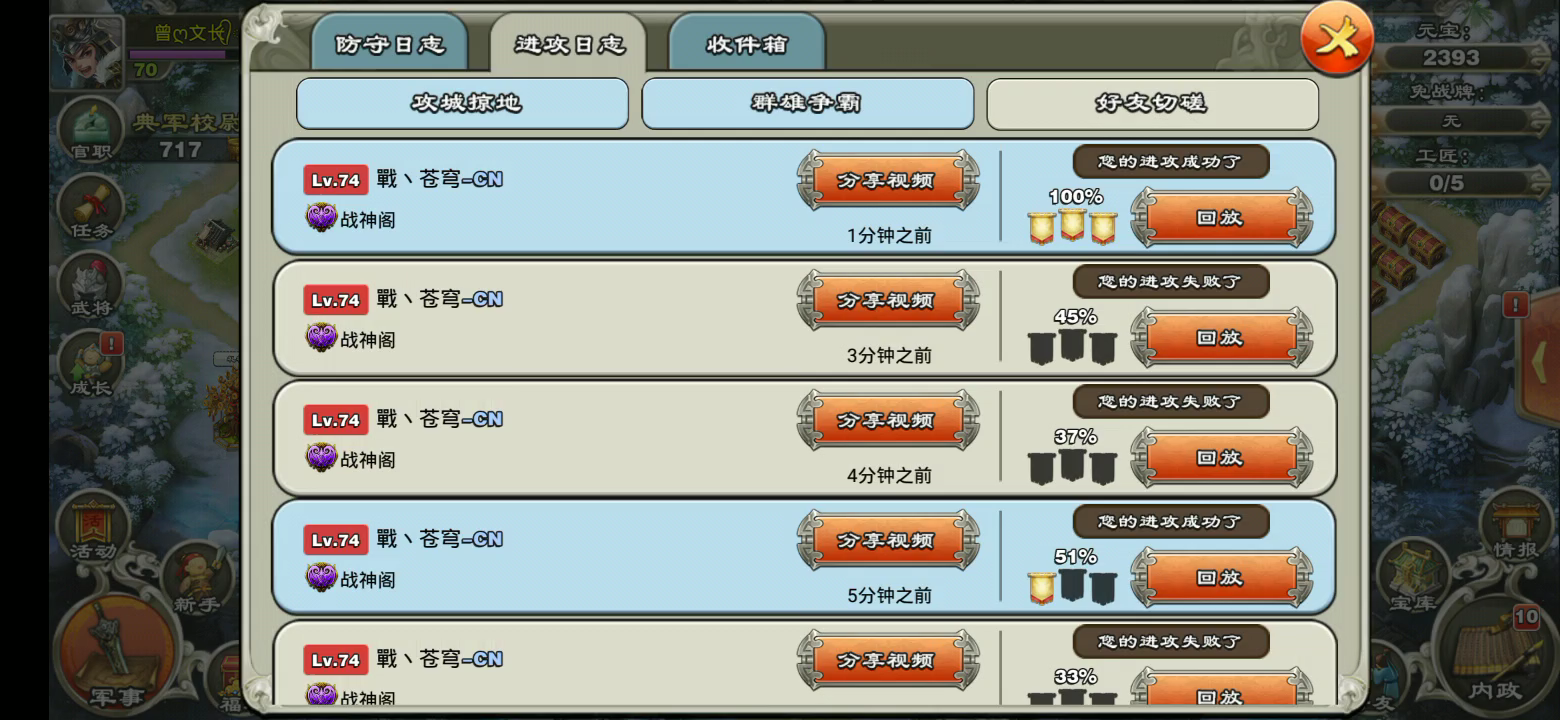Open the 内政 internal affairs icon
Screen dimensions: 1560x720
[1494, 654]
